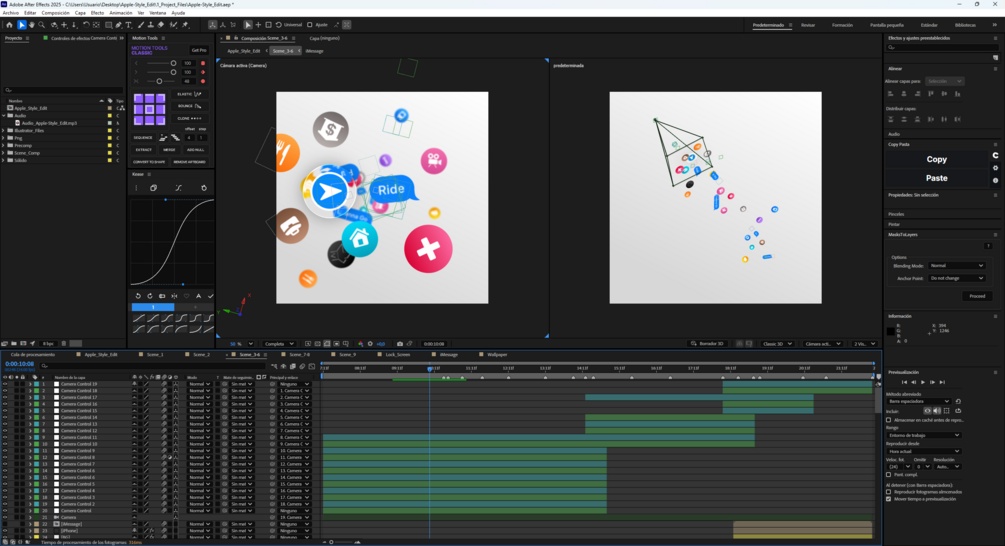Image resolution: width=1005 pixels, height=546 pixels.
Task: Adjust first Motion Tools easing slider
Action: coord(173,63)
